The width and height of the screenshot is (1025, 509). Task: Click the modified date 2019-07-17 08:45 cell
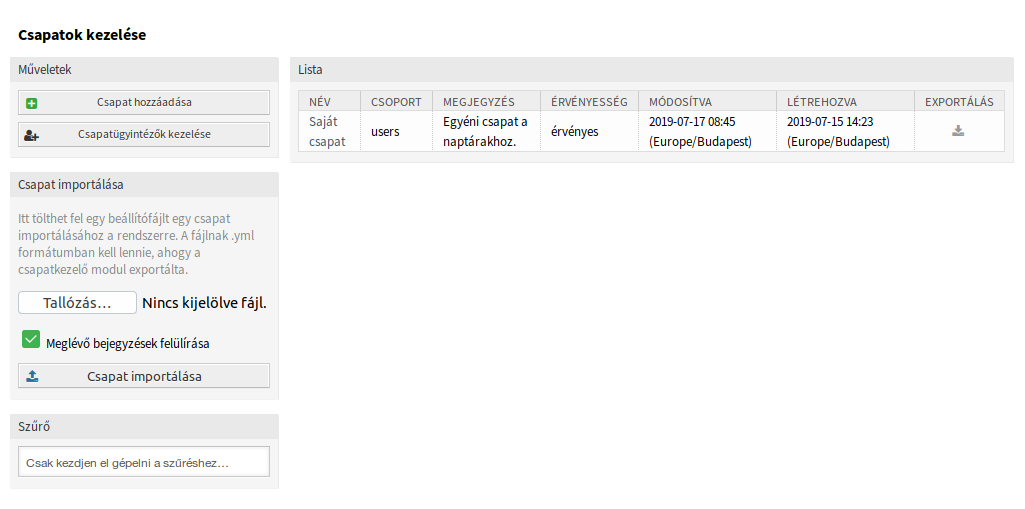[x=707, y=131]
